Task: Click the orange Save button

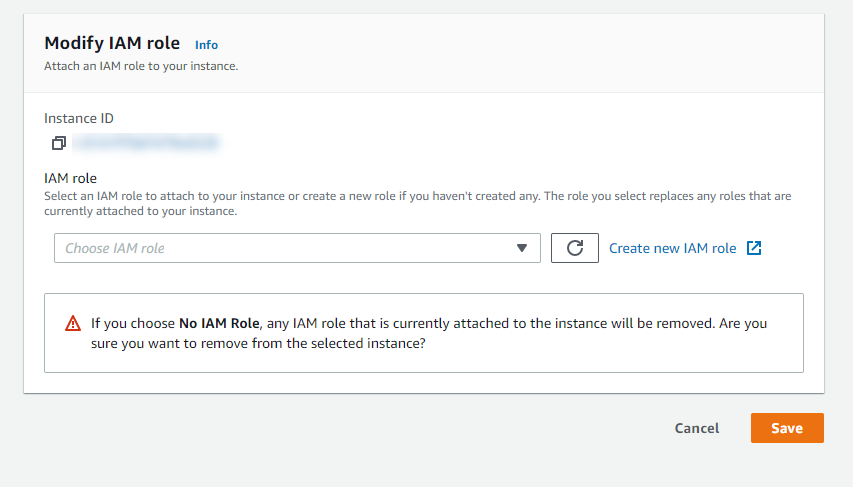Action: [787, 428]
